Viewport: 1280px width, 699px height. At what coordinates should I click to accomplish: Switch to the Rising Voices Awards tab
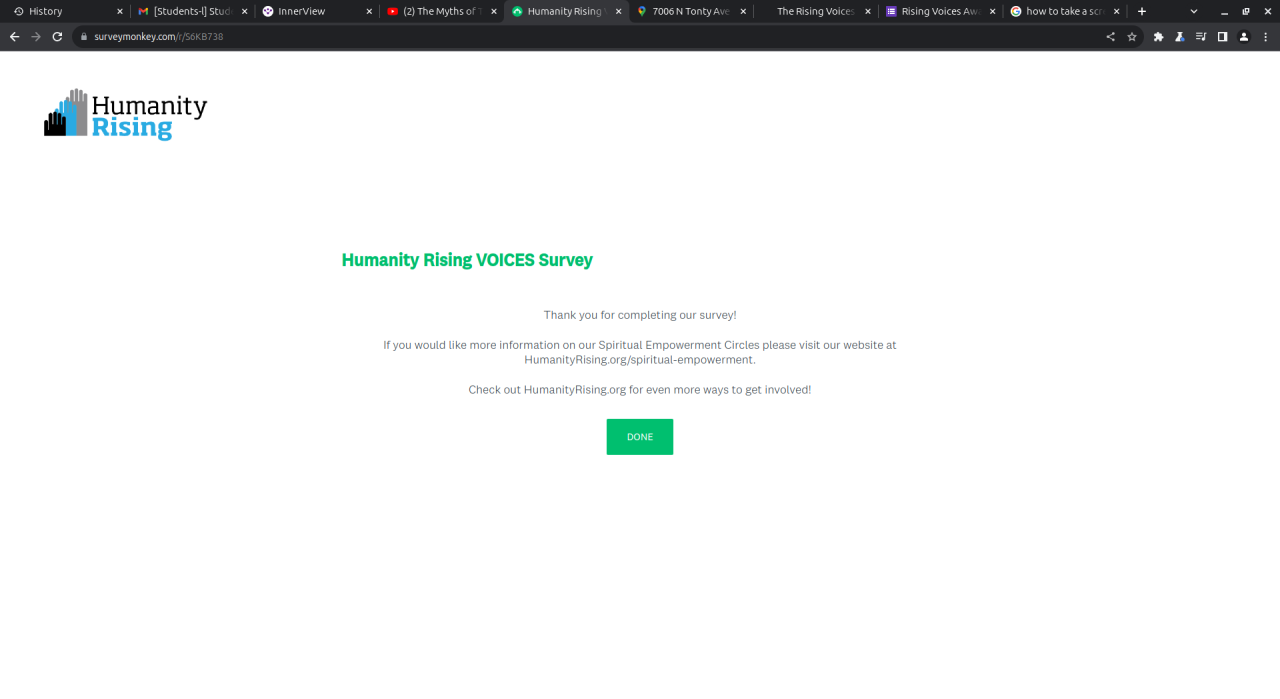coord(941,12)
